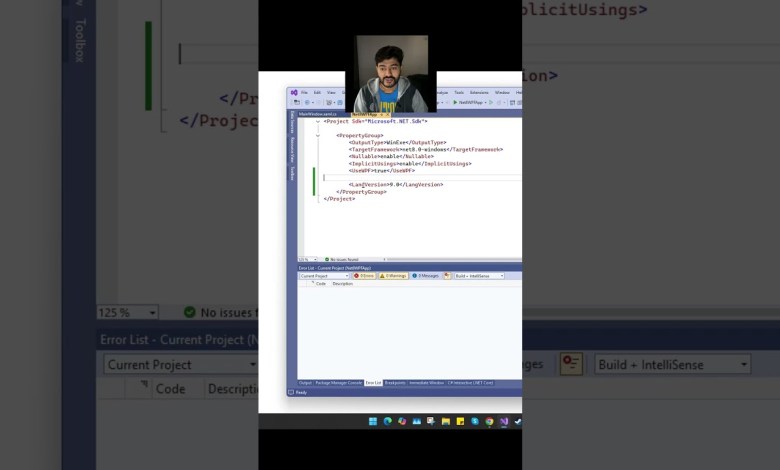Open the Build + IntelliSense dropdown
The image size is (780, 470).
coord(479,276)
